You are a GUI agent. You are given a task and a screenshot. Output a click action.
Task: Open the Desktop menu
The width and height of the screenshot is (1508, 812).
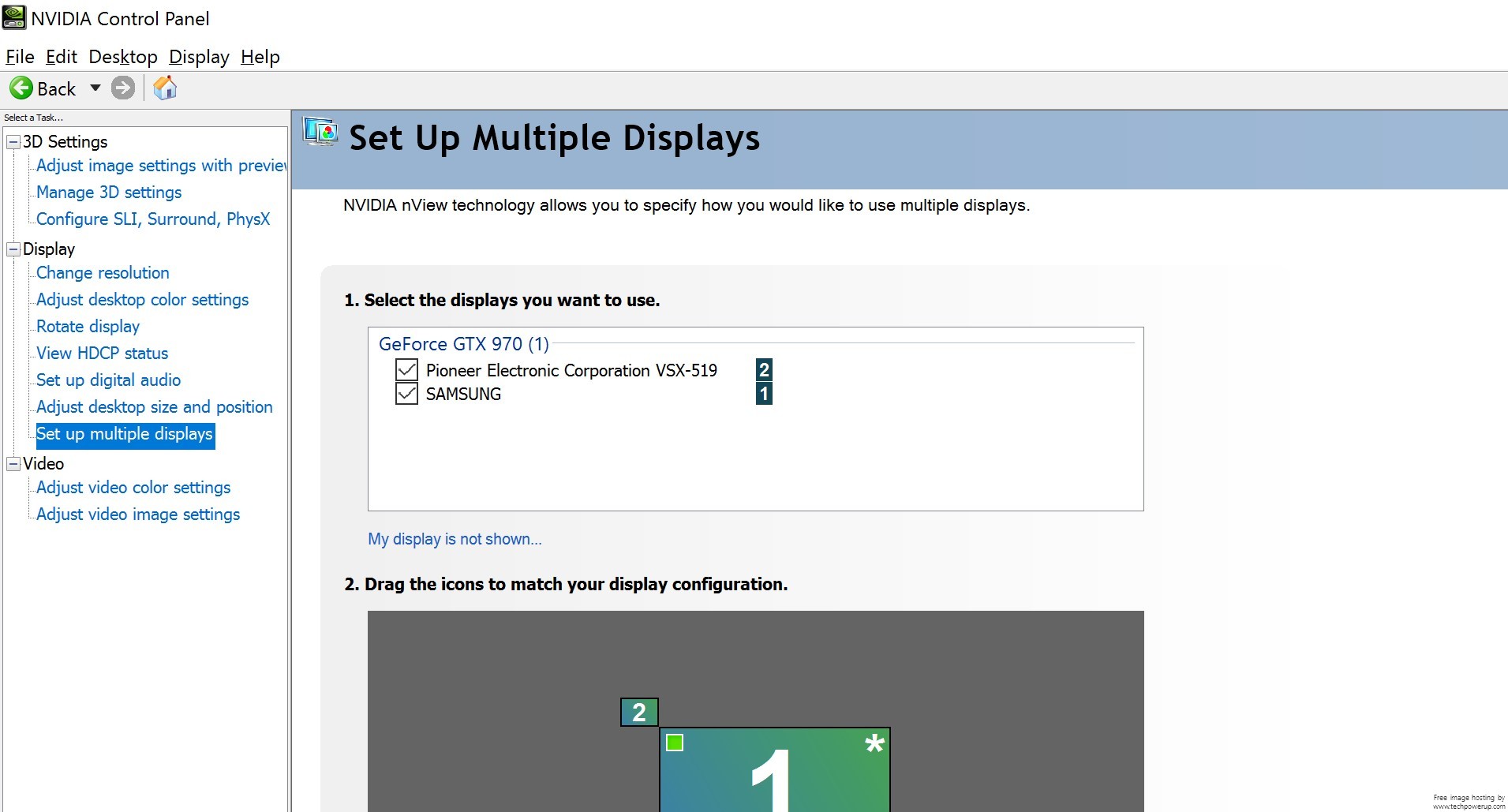[123, 57]
